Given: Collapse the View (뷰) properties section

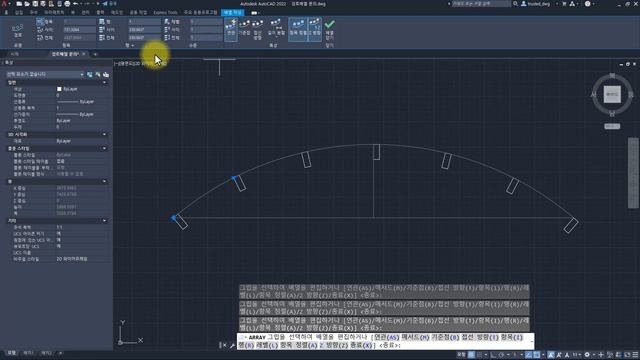Looking at the screenshot, I should pyautogui.click(x=104, y=181).
